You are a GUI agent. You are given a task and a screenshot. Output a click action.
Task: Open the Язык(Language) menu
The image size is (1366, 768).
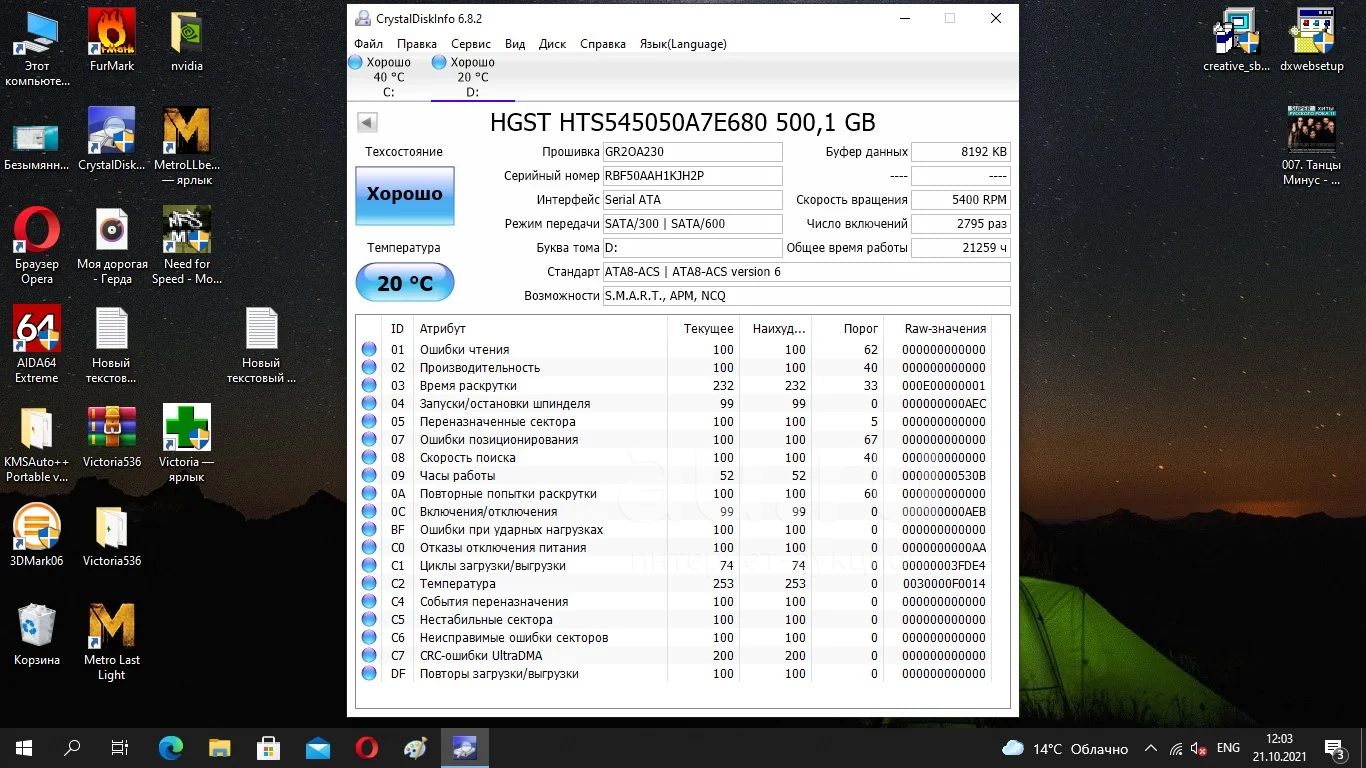click(683, 44)
